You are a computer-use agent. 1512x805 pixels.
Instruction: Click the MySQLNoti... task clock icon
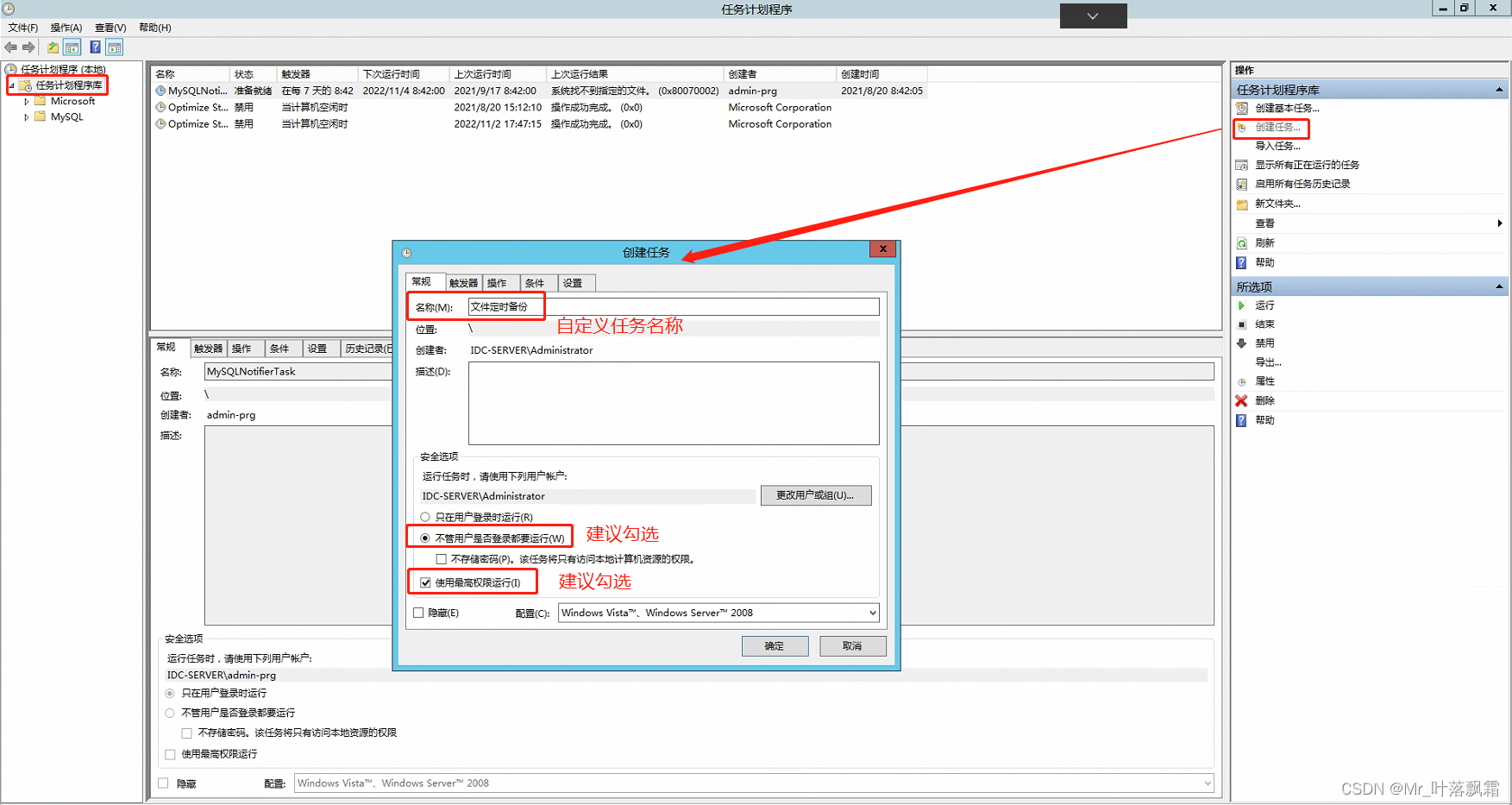tap(160, 91)
